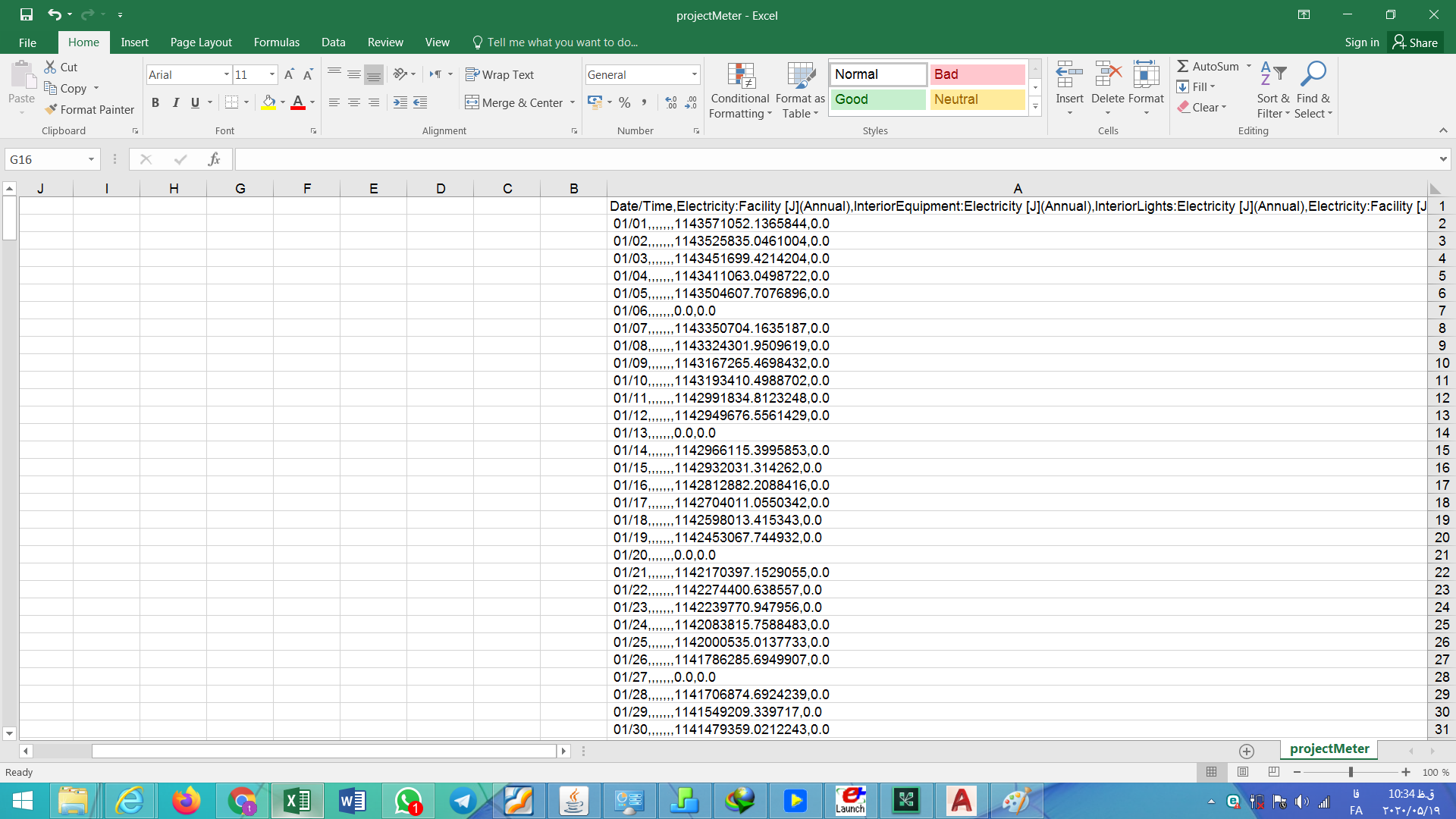Click the Percent Style icon
This screenshot has width=1456, height=819.
pyautogui.click(x=624, y=102)
